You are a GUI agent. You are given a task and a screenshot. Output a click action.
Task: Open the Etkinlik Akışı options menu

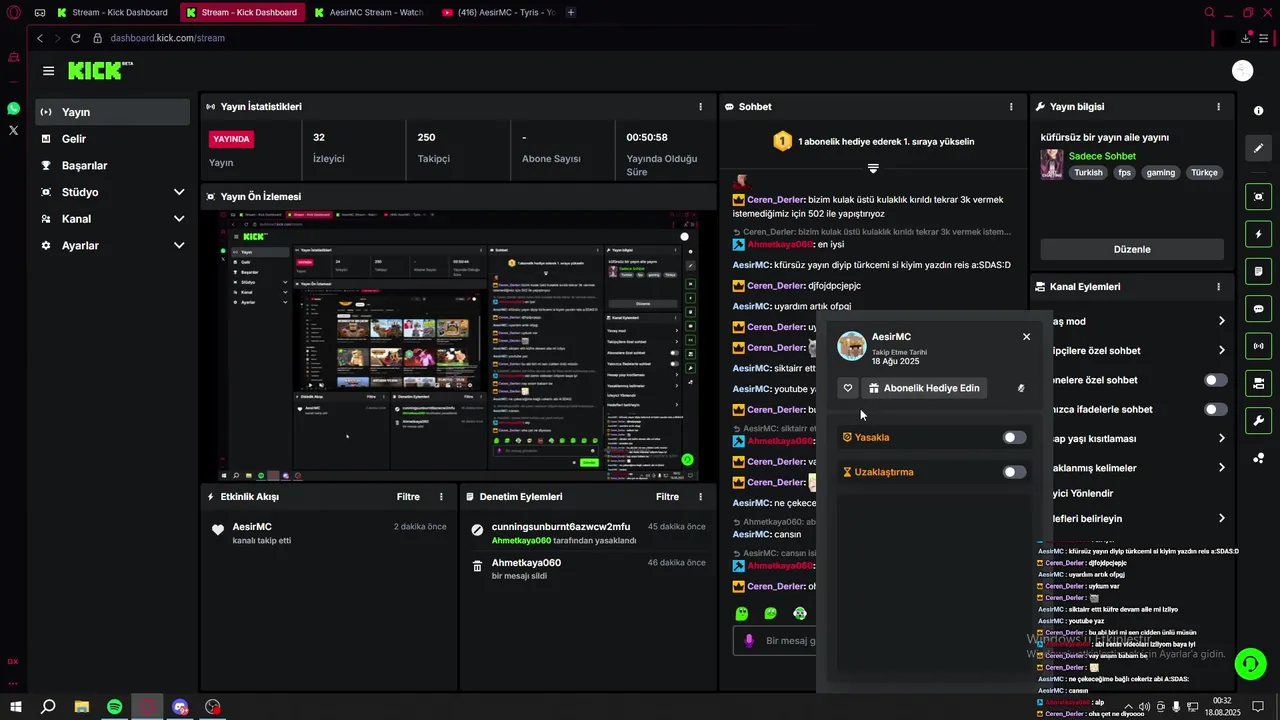click(x=441, y=497)
